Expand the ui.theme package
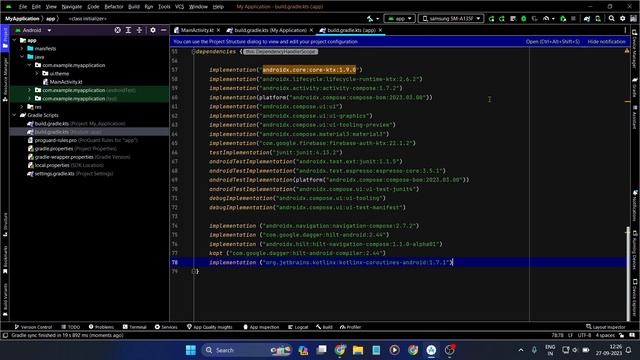Screen dimensions: 640x360 click(x=37, y=73)
